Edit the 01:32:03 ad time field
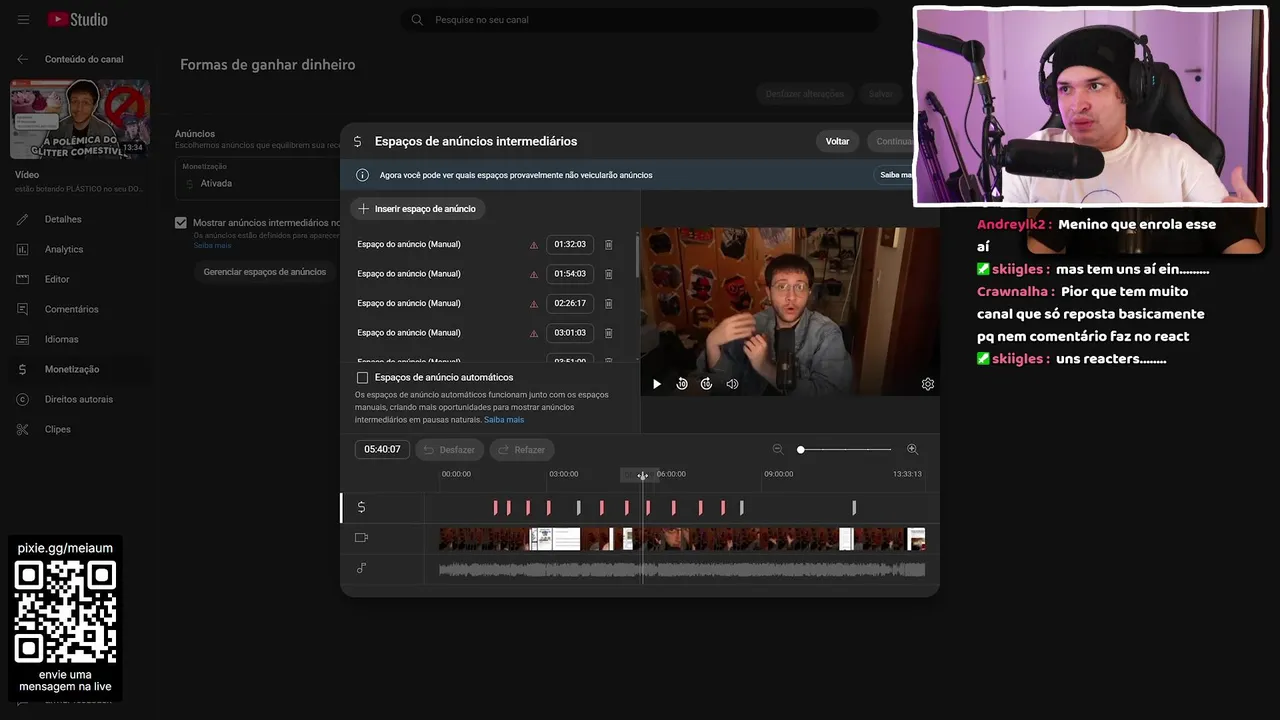 pos(570,244)
